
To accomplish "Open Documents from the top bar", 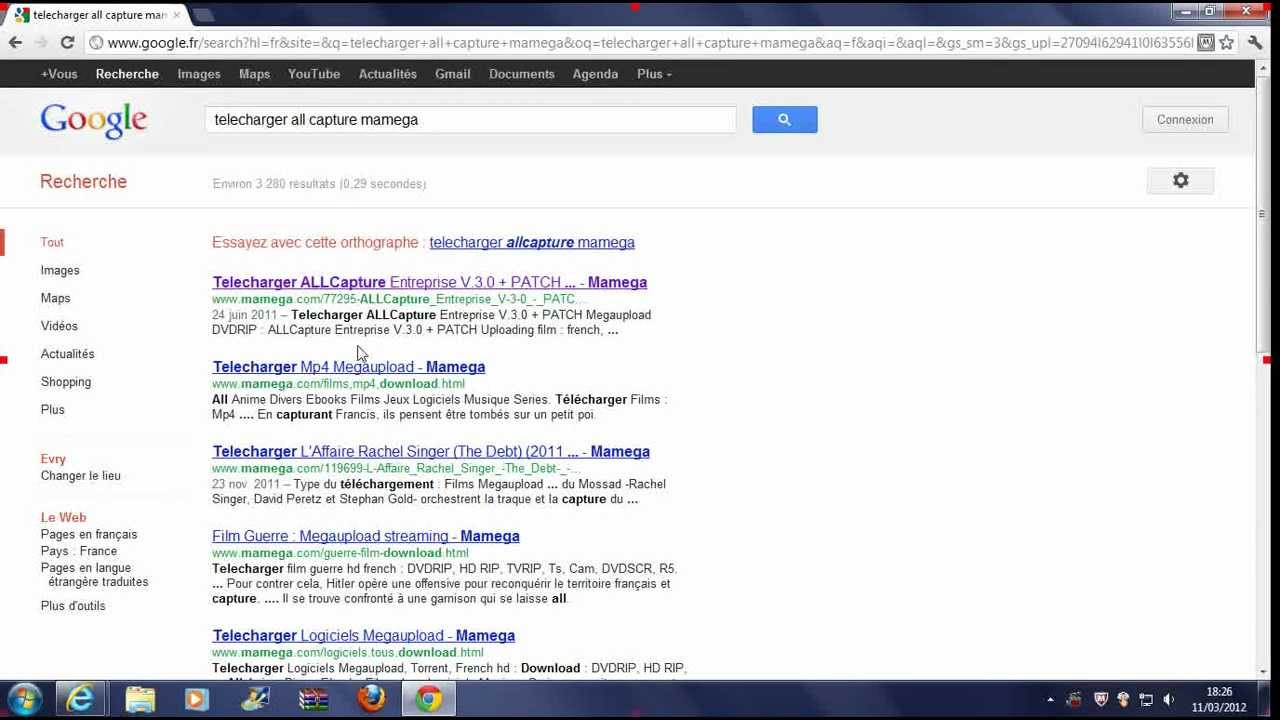I will 521,74.
